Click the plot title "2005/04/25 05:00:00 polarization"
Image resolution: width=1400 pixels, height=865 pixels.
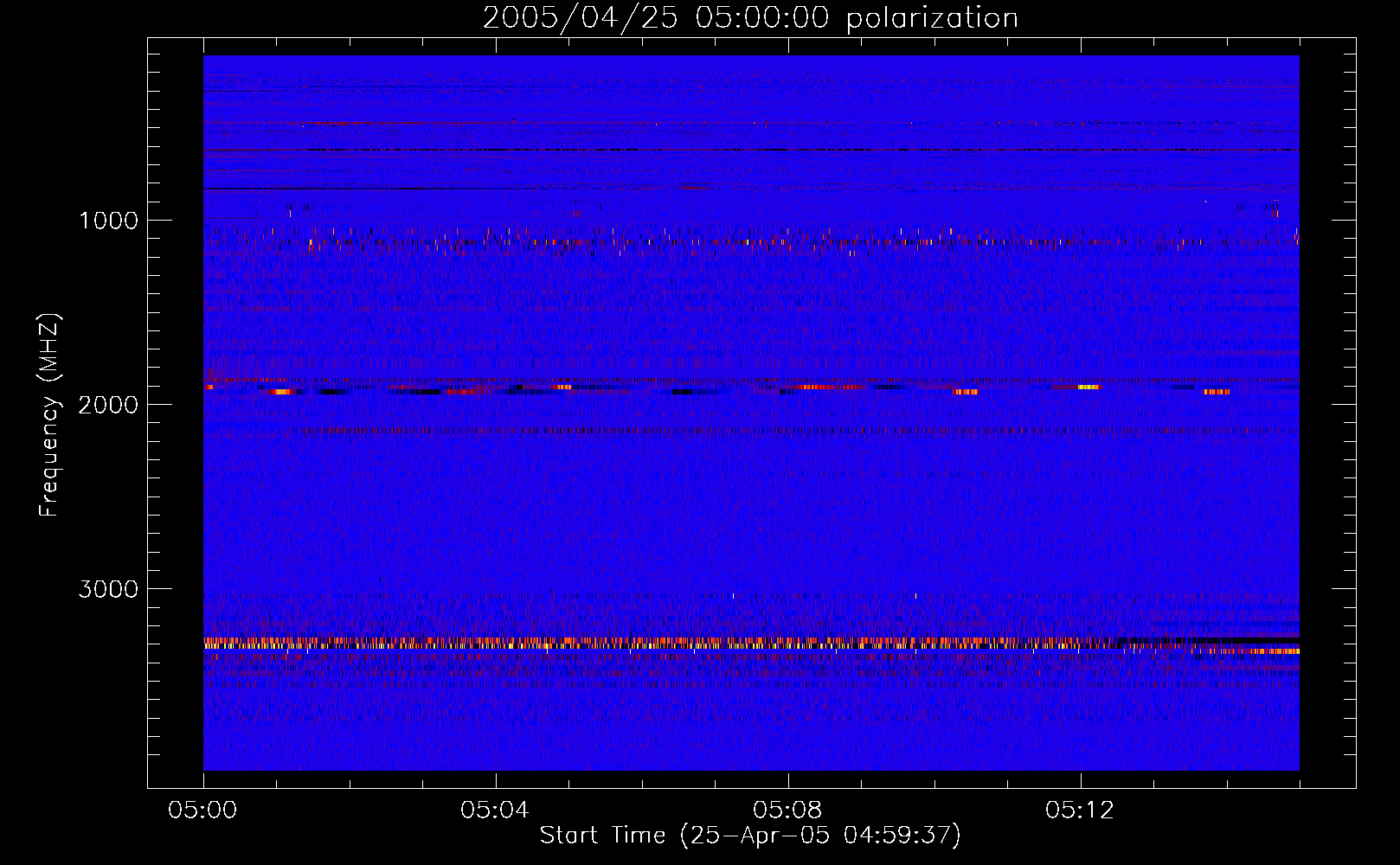pos(750,17)
